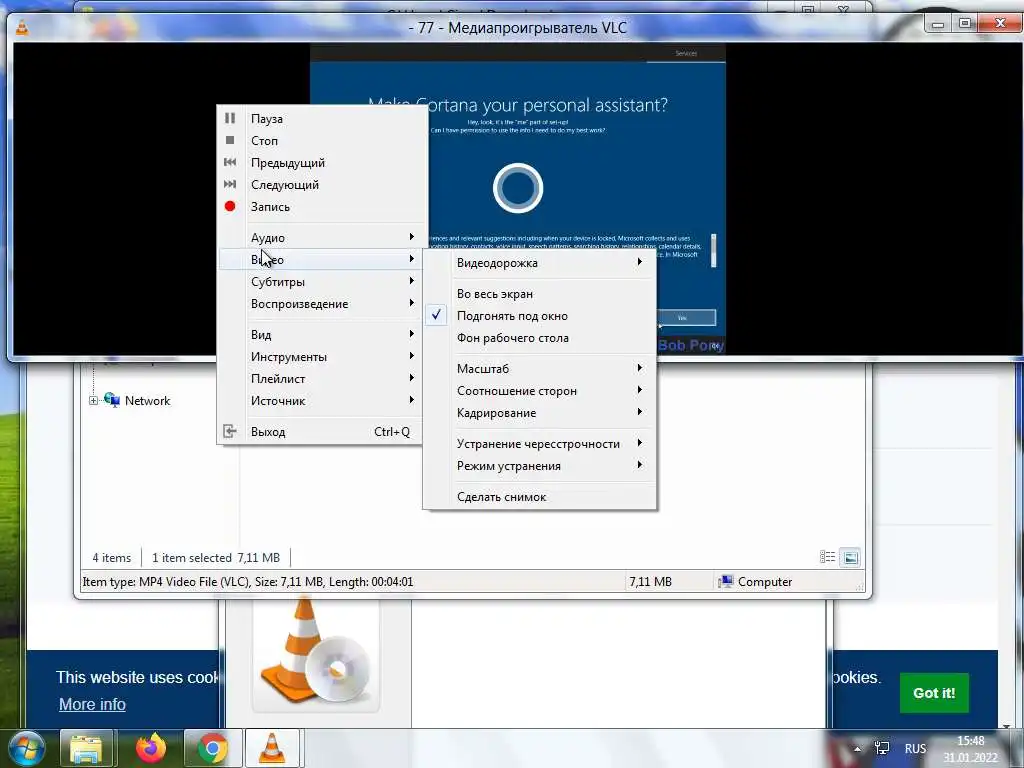Switch Explorer to large icons view
The height and width of the screenshot is (768, 1024).
pyautogui.click(x=850, y=557)
